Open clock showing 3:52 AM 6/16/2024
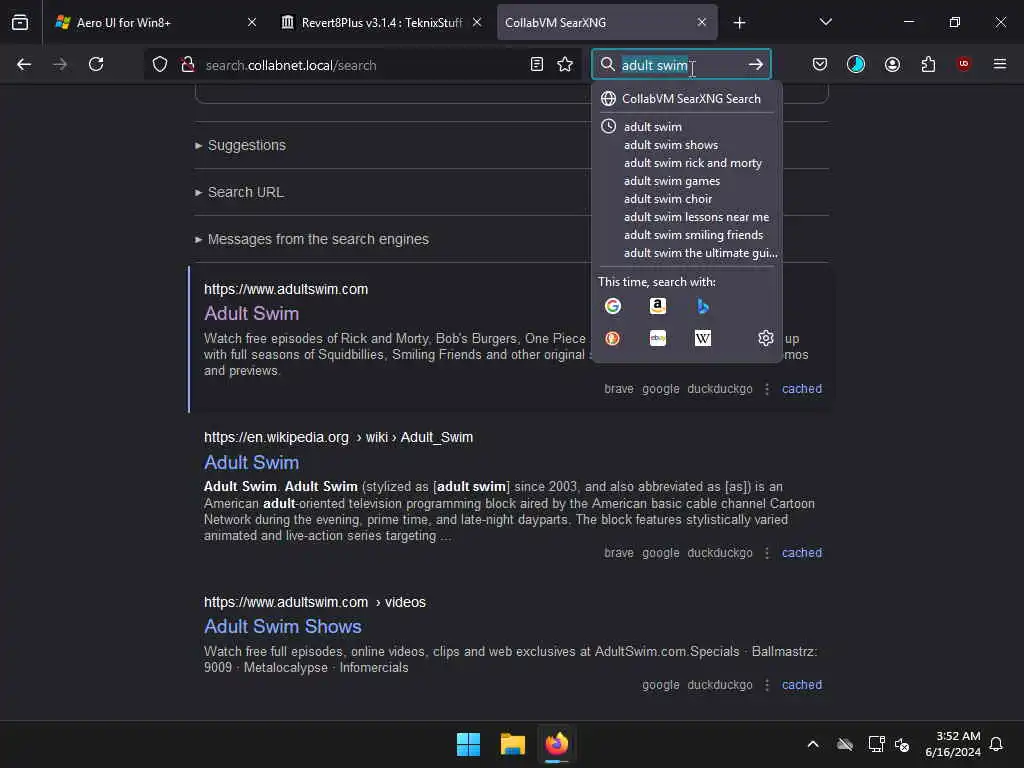 [953, 744]
